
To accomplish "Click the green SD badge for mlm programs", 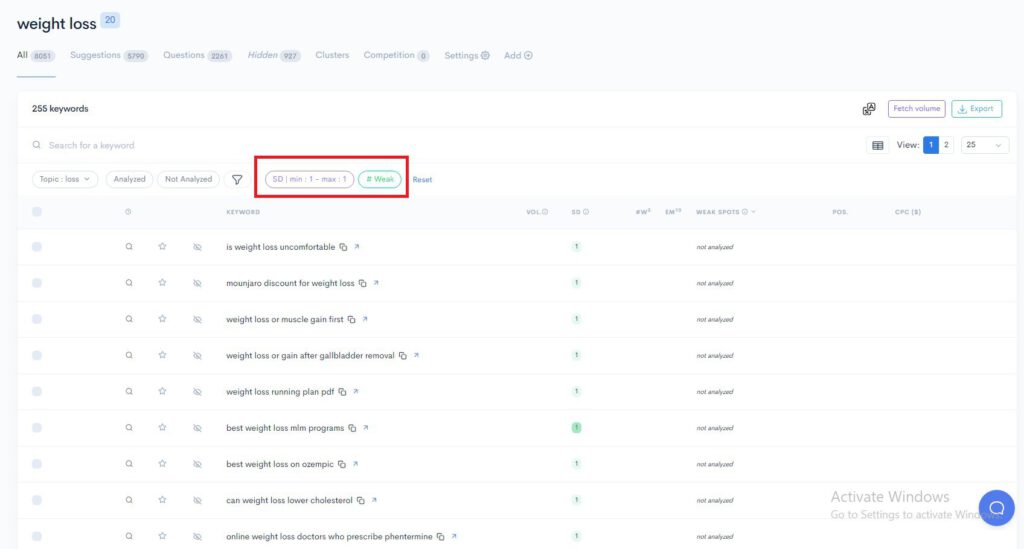I will [x=576, y=428].
